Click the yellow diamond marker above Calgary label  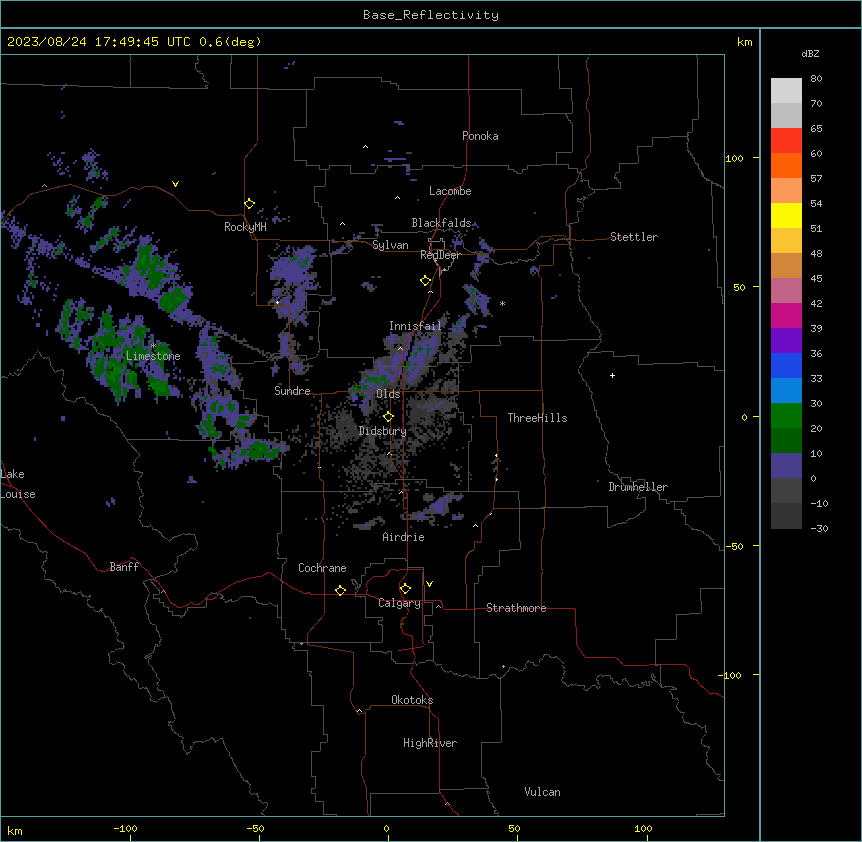405,589
